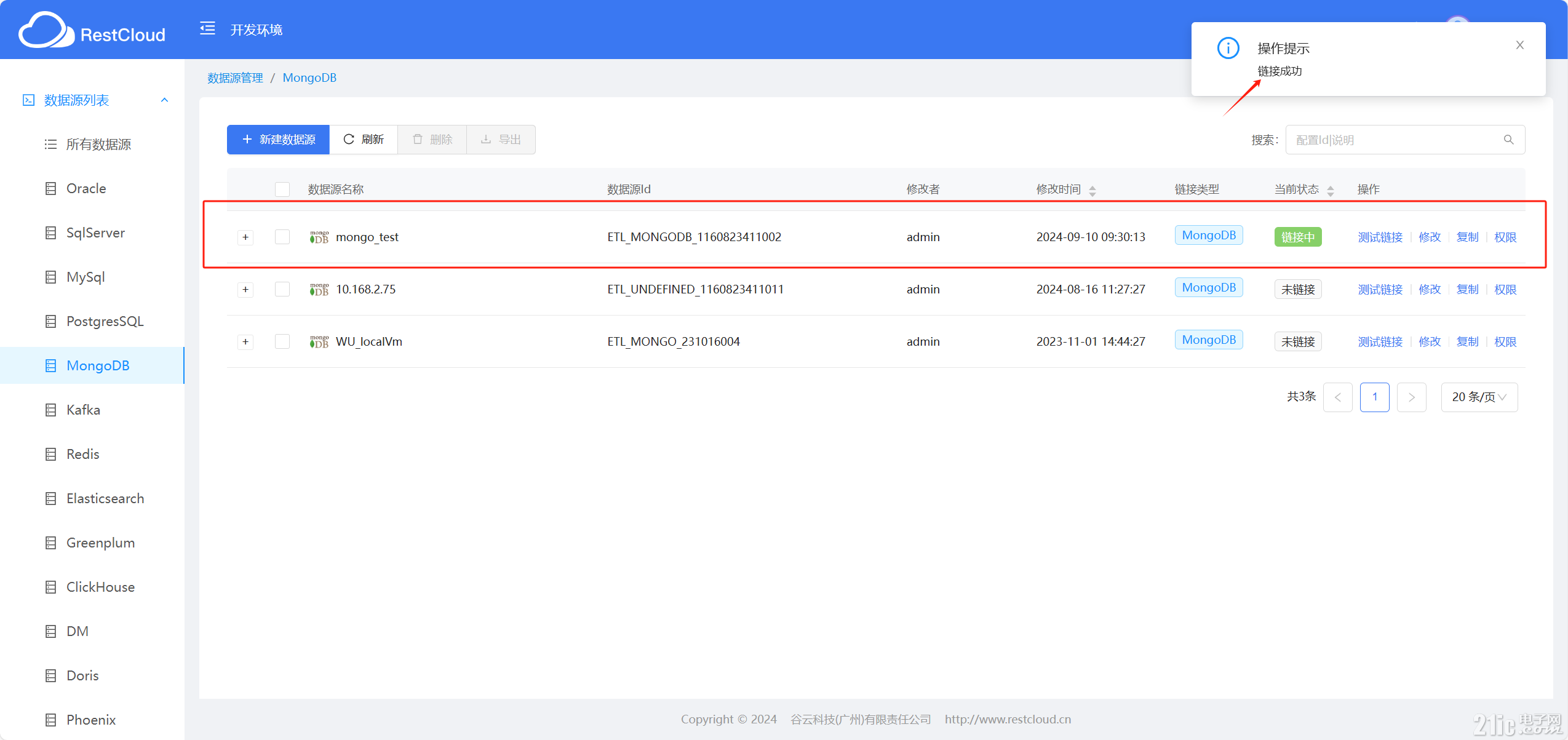Sort by 修改时间 using sort arrows
The width and height of the screenshot is (1568, 740).
pyautogui.click(x=1092, y=191)
